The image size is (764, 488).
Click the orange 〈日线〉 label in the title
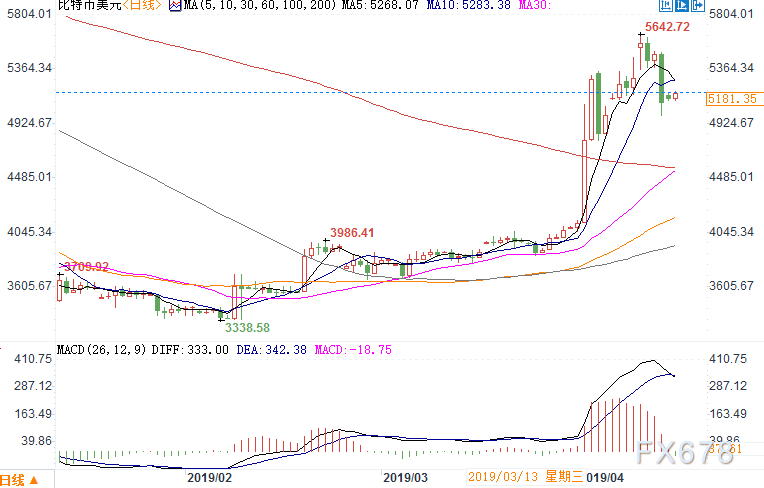pyautogui.click(x=141, y=5)
